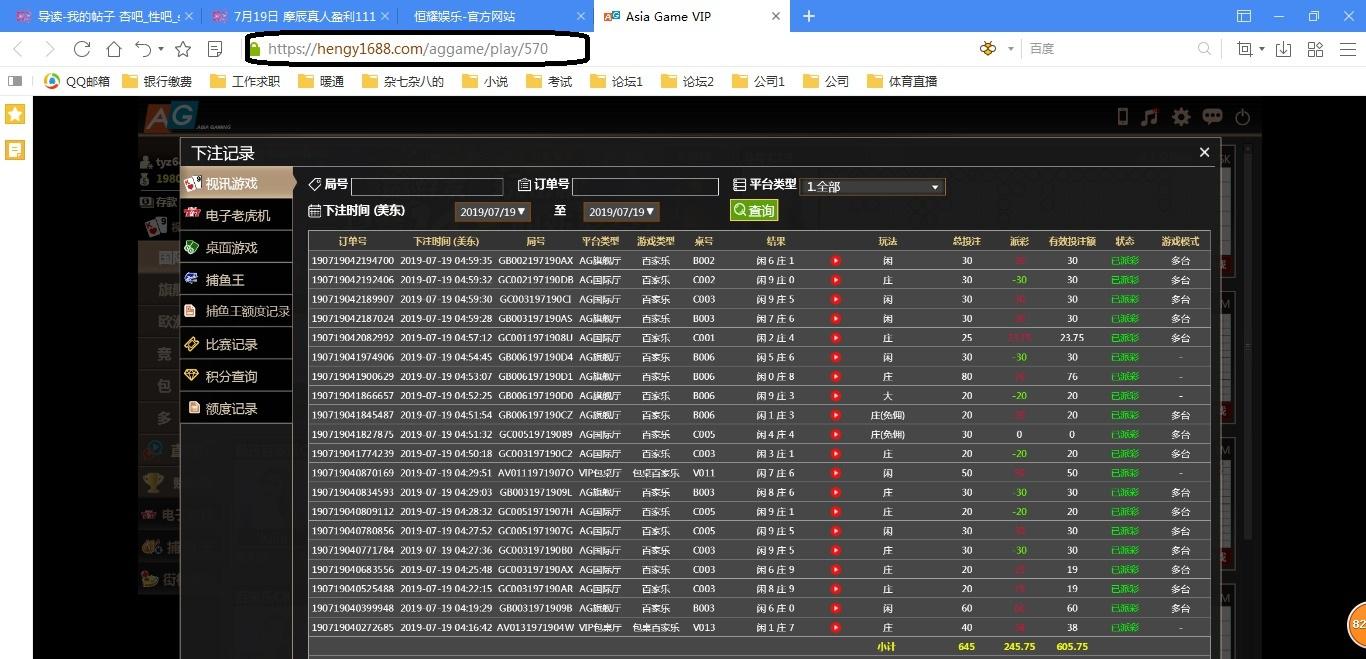This screenshot has width=1366, height=659.
Task: Play replay for order 190719041845487
Action: pyautogui.click(x=836, y=415)
